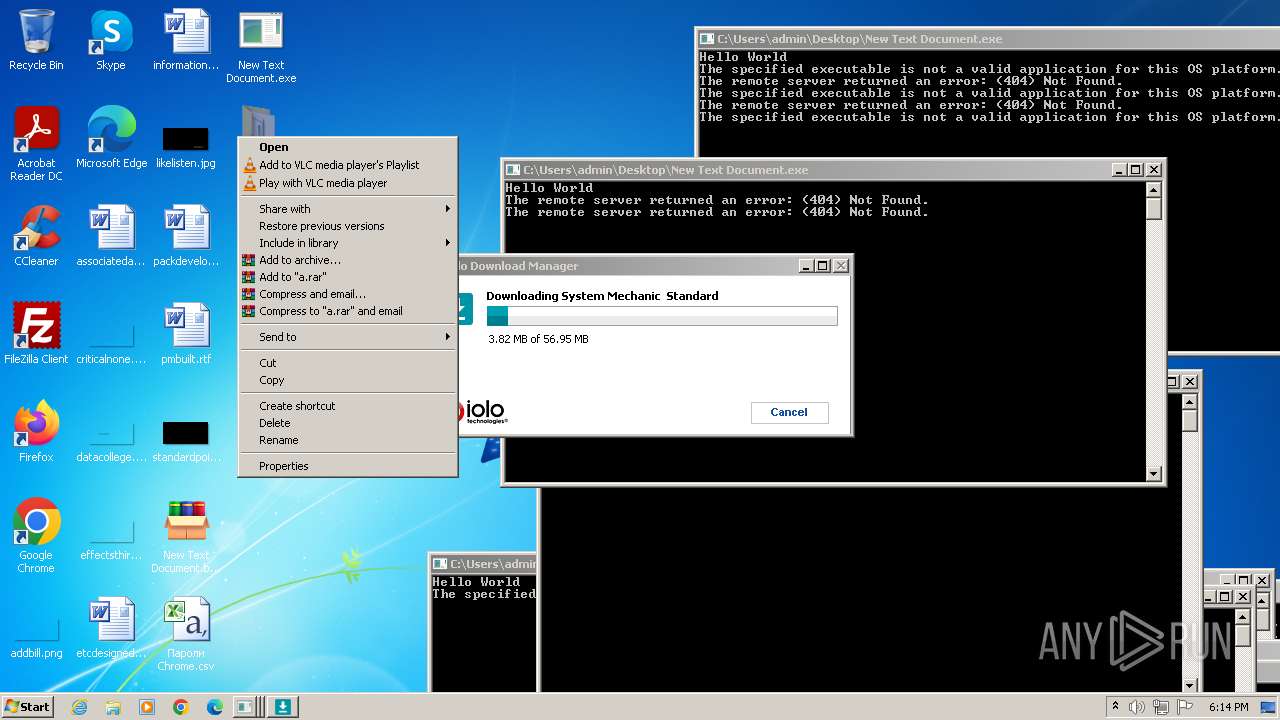The height and width of the screenshot is (720, 1280).
Task: Select the standardpoi... file icon
Action: (x=186, y=440)
